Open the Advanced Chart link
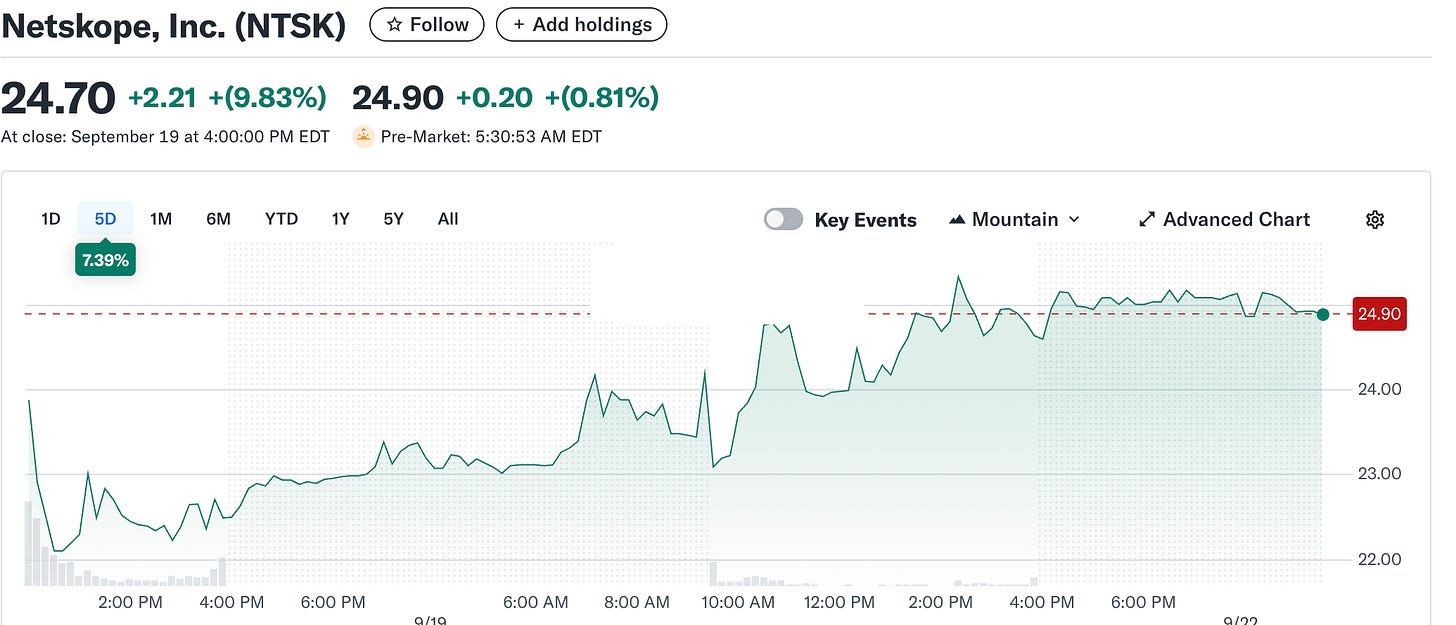 click(x=1225, y=220)
